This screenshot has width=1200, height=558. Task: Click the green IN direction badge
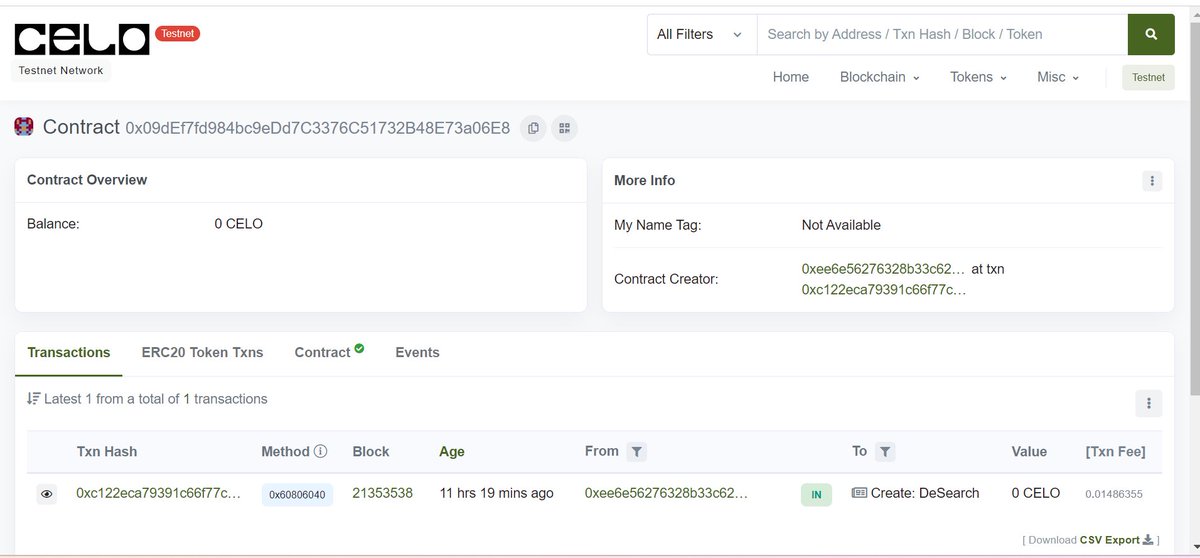point(816,494)
